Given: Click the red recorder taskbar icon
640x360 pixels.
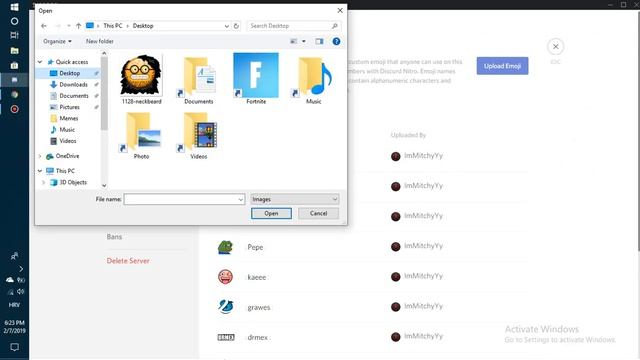Looking at the screenshot, I should click(x=14, y=109).
